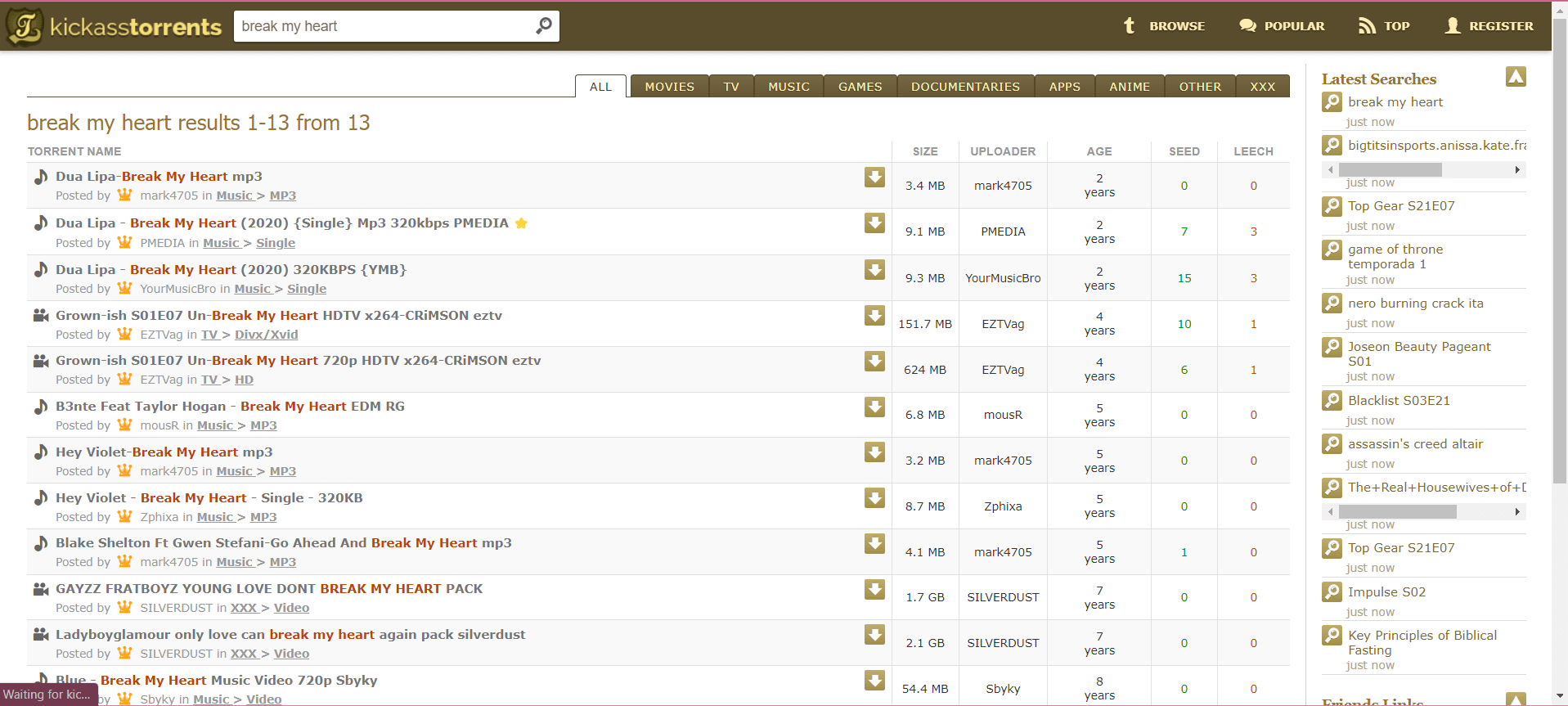Open the Browse page
This screenshot has height=706, width=1568.
point(1164,26)
